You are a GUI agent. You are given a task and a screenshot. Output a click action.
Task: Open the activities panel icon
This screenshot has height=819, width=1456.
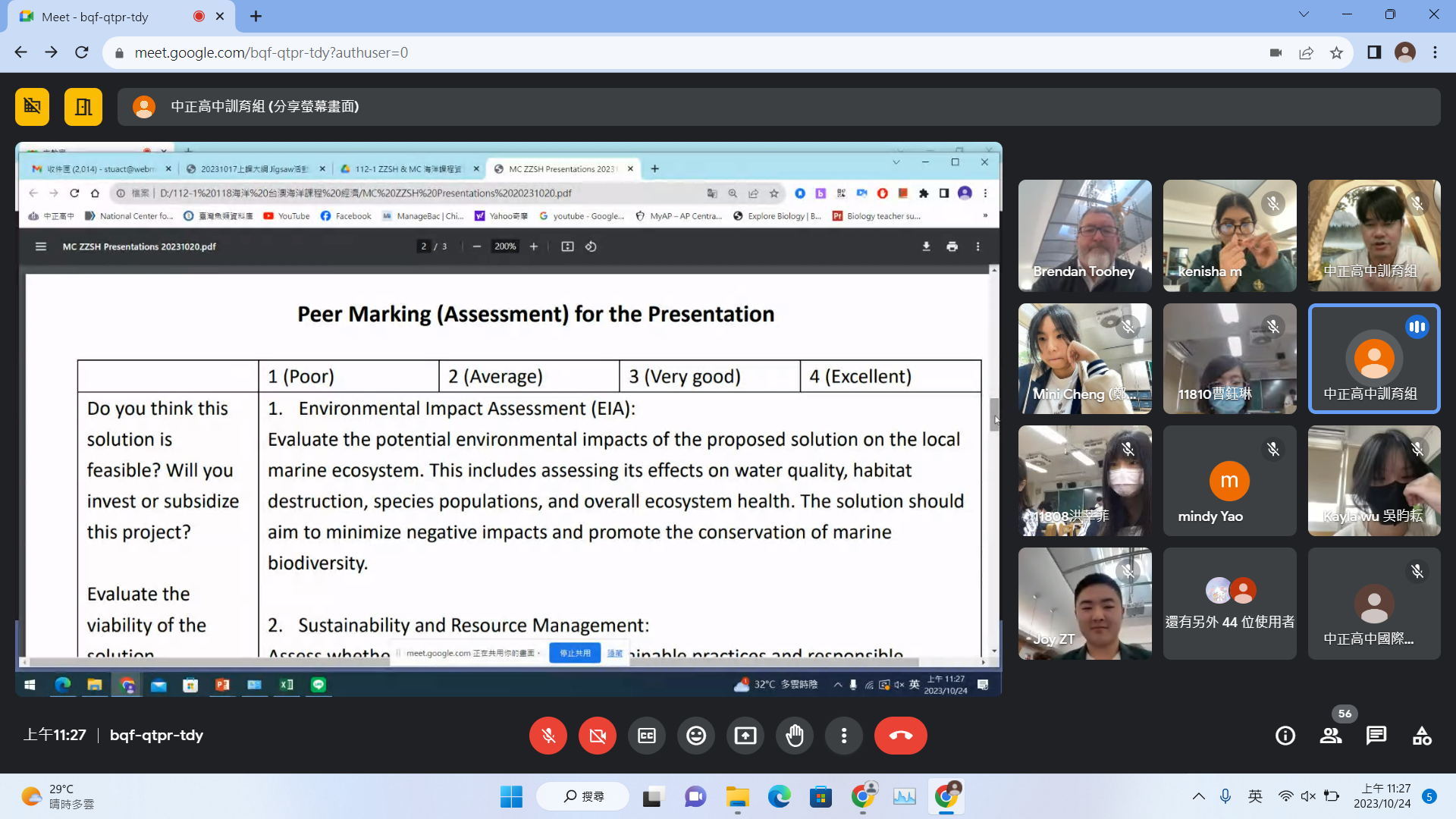(1422, 736)
